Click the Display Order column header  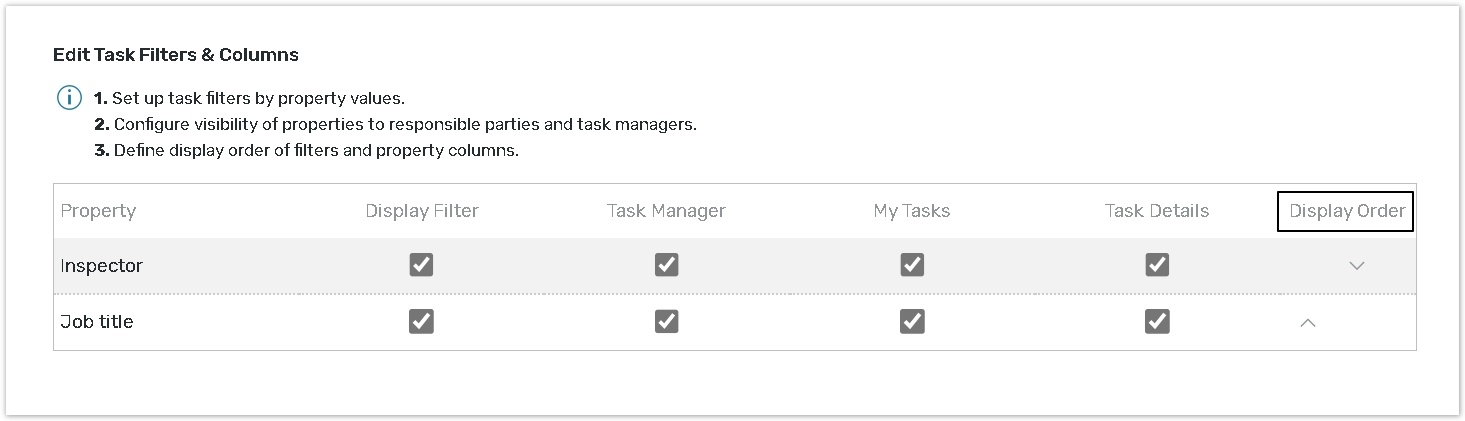click(x=1346, y=211)
